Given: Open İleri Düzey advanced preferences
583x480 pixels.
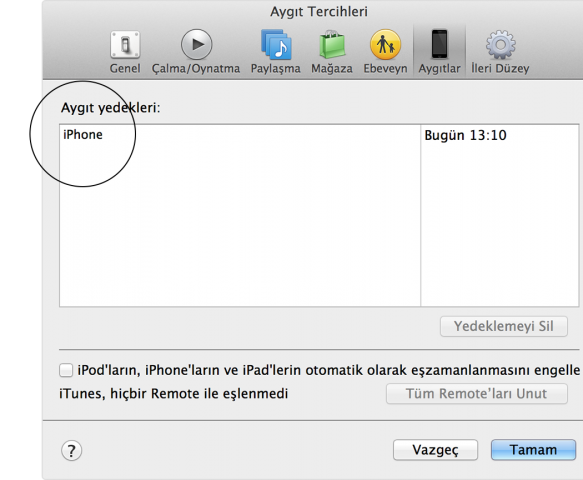Looking at the screenshot, I should coord(500,52).
